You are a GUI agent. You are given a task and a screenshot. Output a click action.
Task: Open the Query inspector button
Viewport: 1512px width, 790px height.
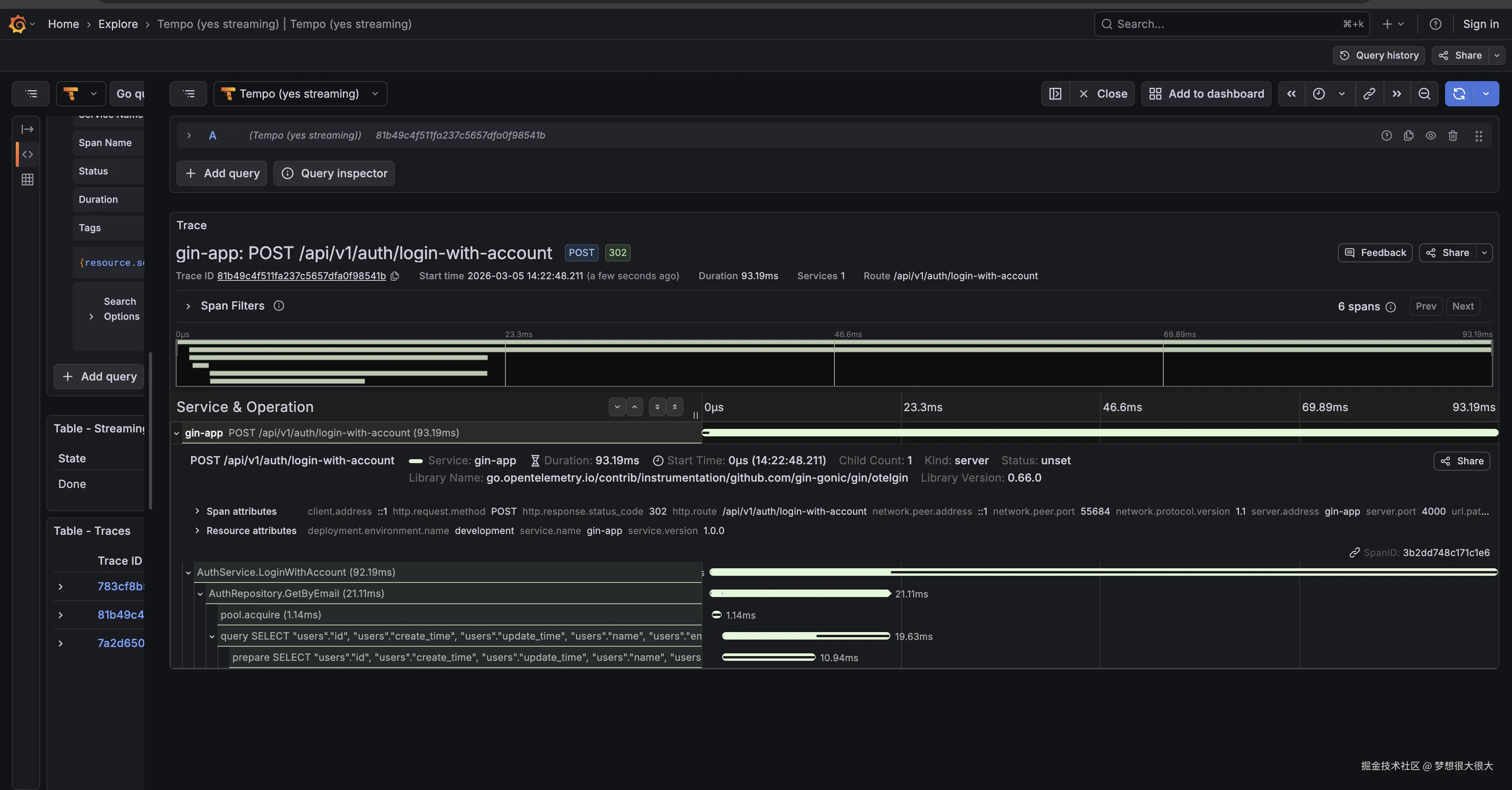tap(334, 173)
